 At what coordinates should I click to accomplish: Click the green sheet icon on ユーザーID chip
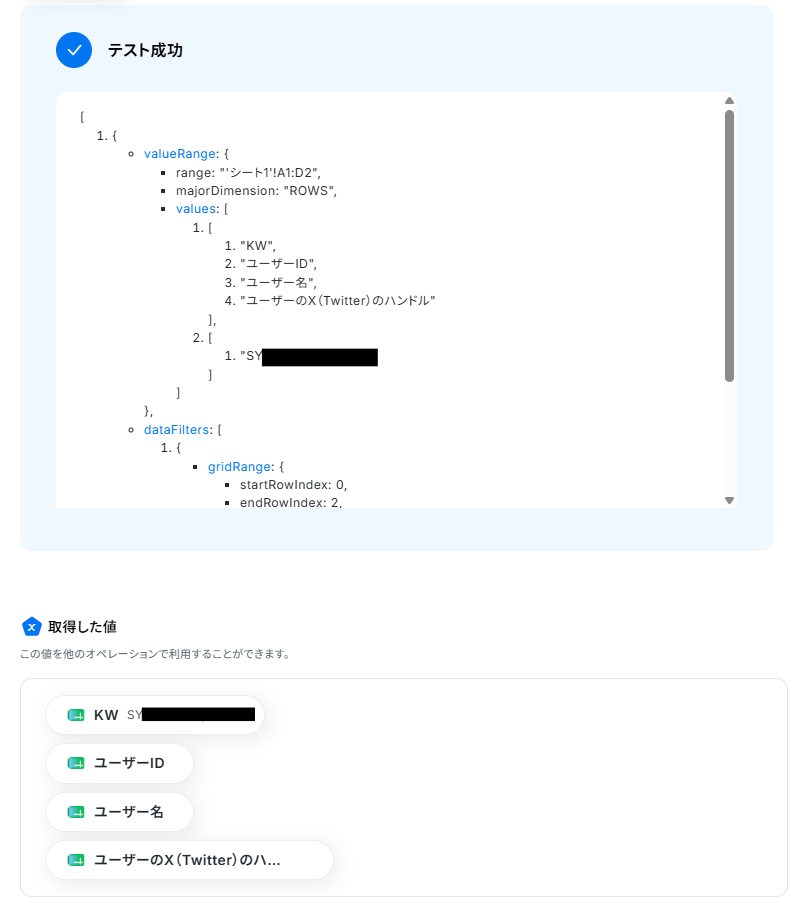coord(76,763)
